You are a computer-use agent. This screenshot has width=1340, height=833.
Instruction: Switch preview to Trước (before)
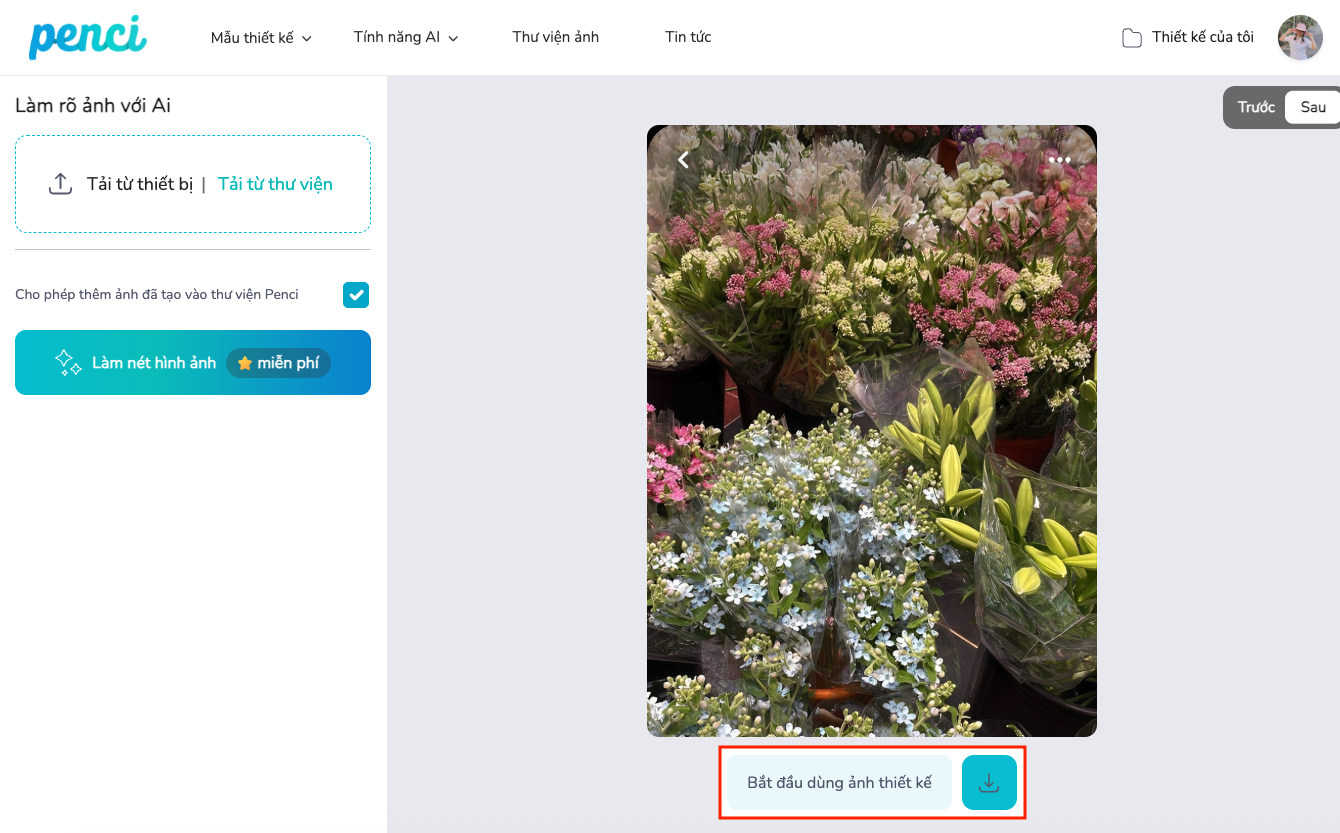pos(1256,107)
